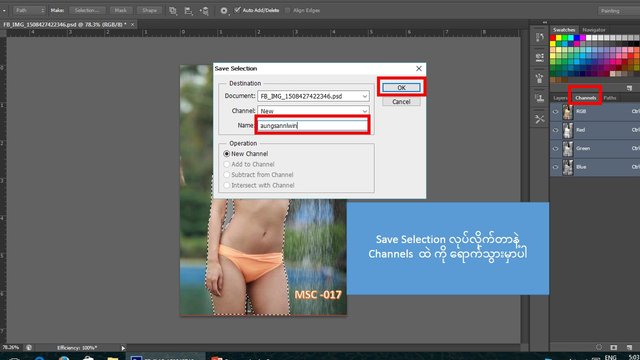Click Make Mask button
Image resolution: width=640 pixels, height=360 pixels.
(120, 10)
